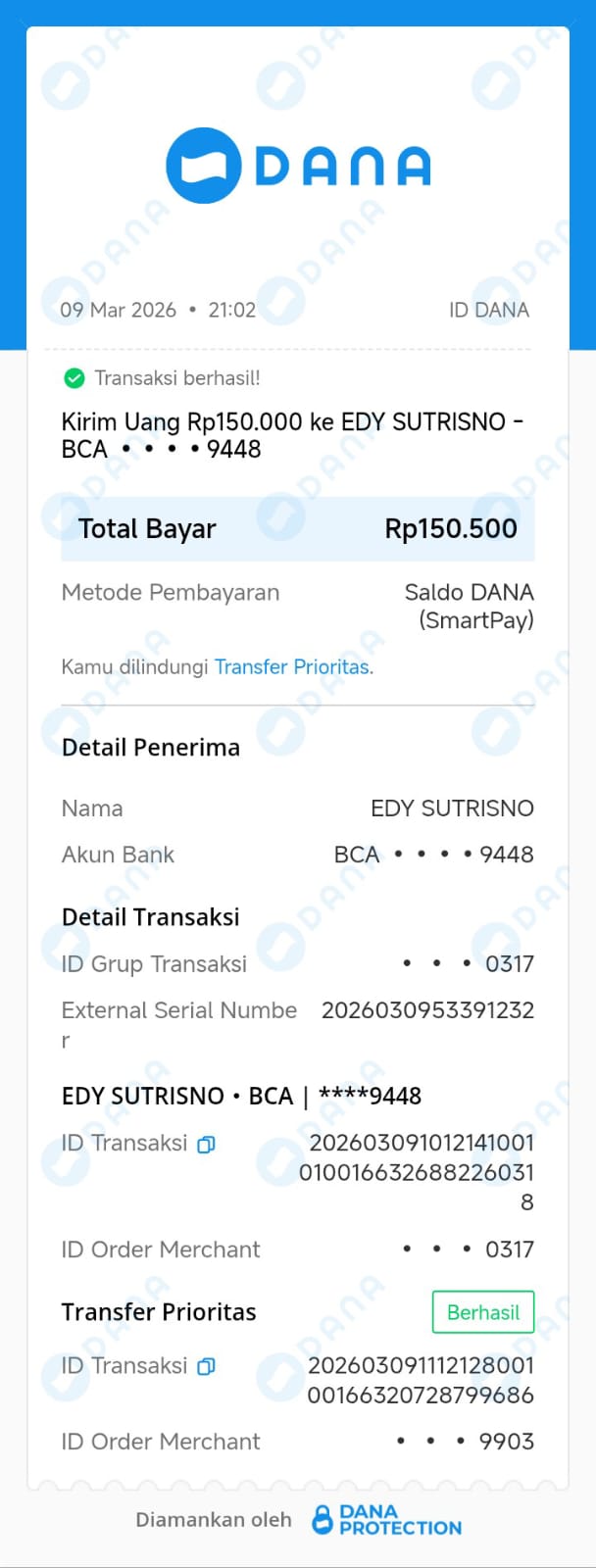
Task: Click the green success checkmark icon
Action: (x=74, y=378)
